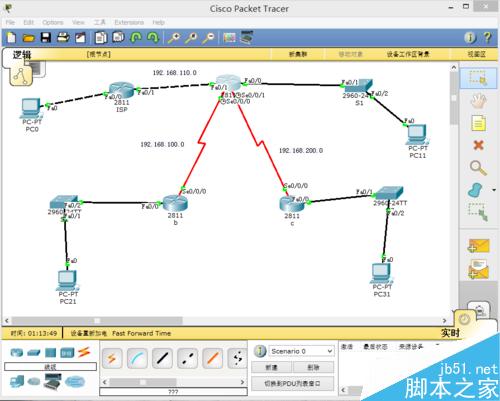
Task: Open the View menu
Action: point(78,22)
